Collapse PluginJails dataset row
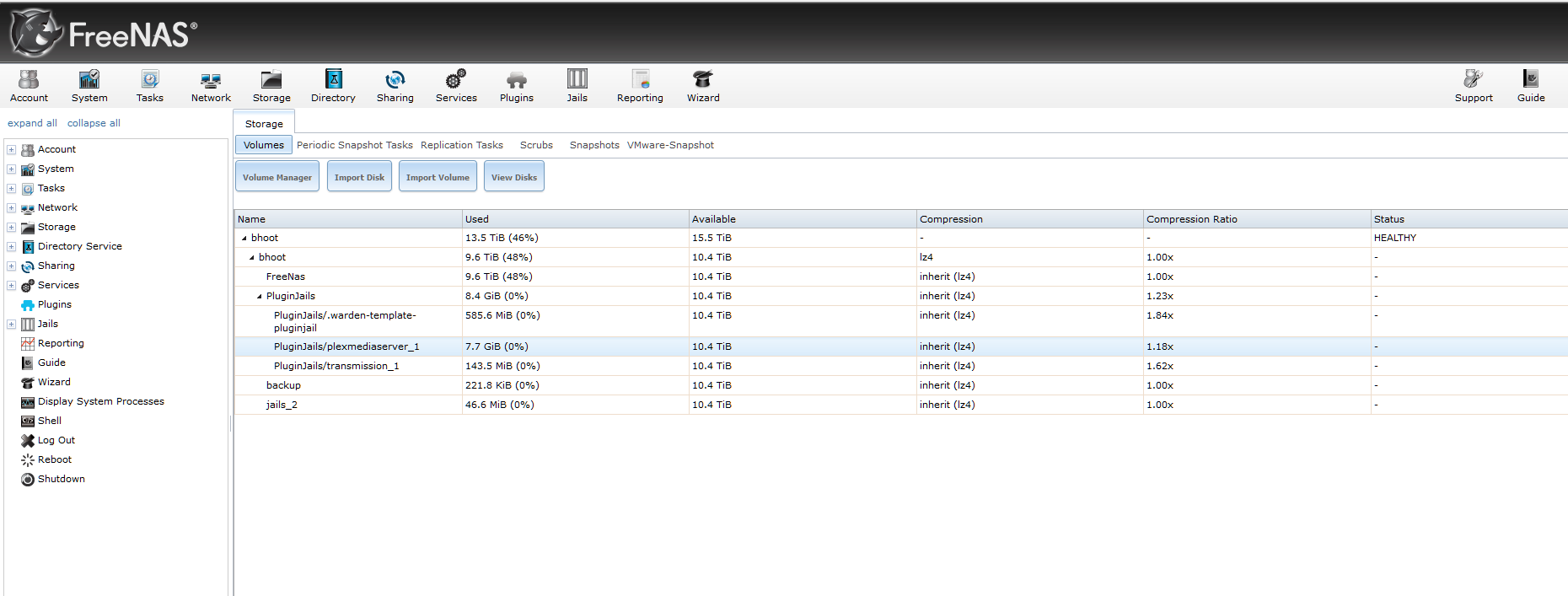 pos(260,296)
